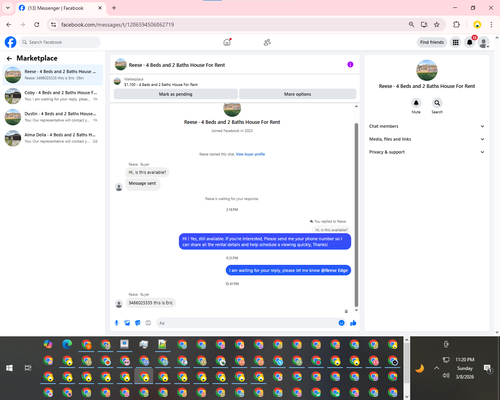Go back in the browser
This screenshot has width=500, height=400.
coord(9,25)
